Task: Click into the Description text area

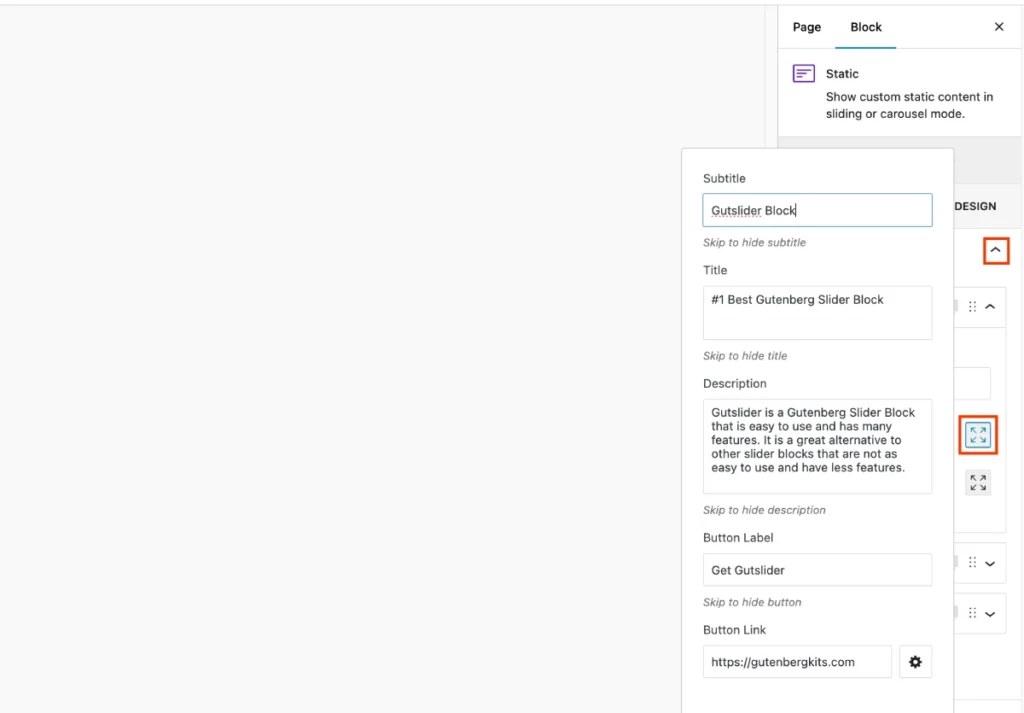Action: coord(817,446)
